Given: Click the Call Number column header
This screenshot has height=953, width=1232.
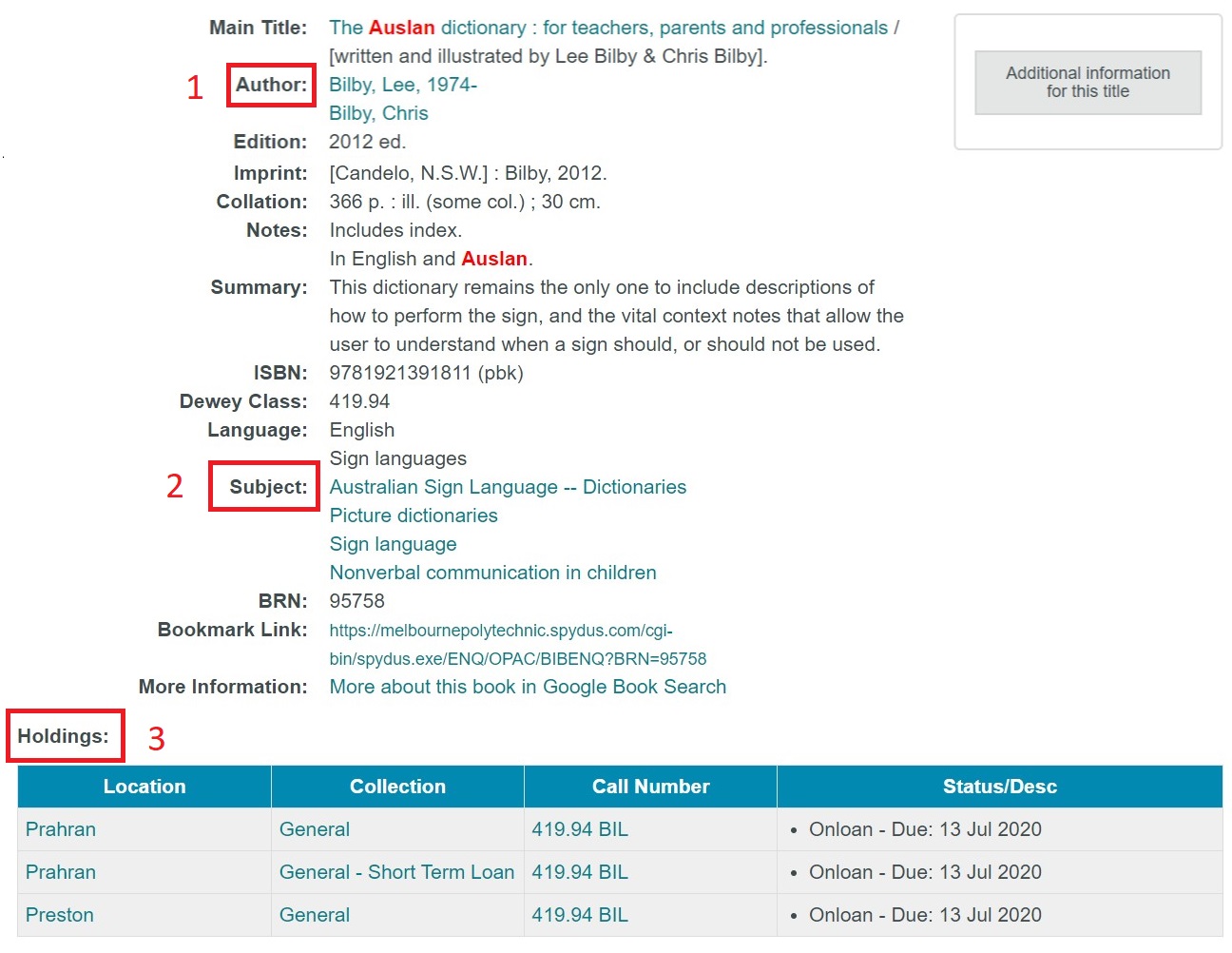Looking at the screenshot, I should point(650,787).
